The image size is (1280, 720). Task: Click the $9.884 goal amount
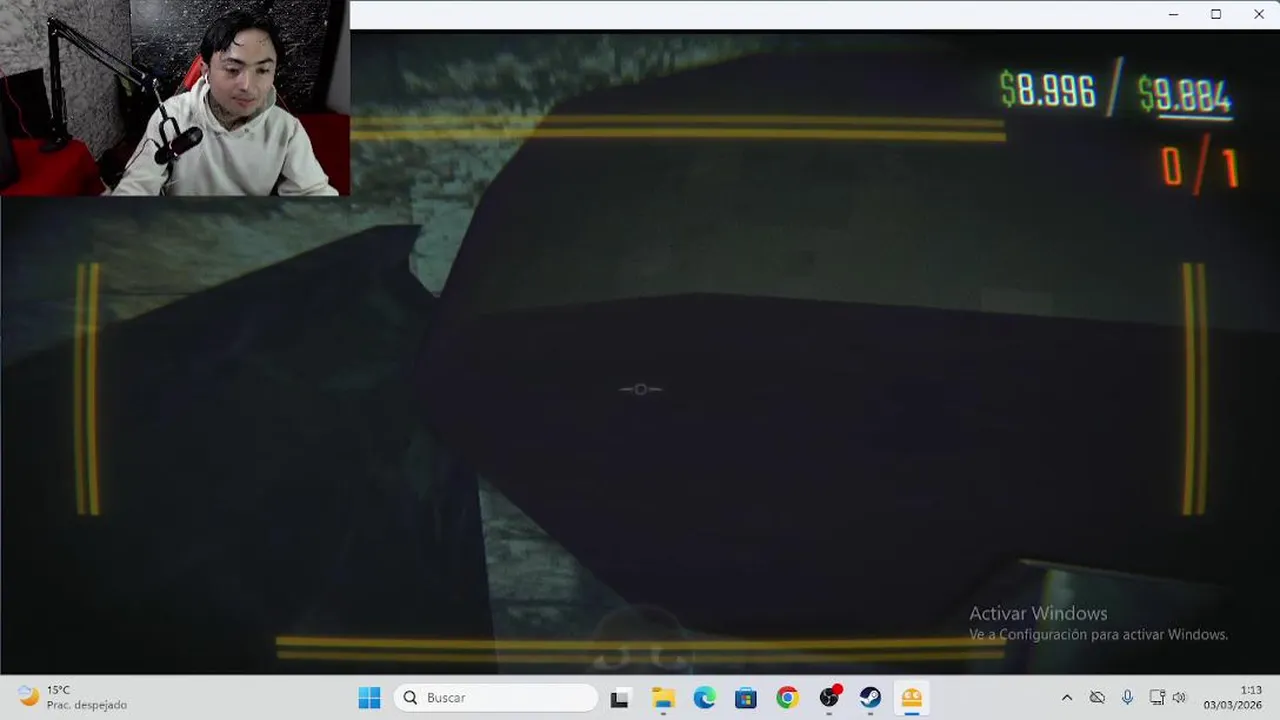pos(1185,96)
